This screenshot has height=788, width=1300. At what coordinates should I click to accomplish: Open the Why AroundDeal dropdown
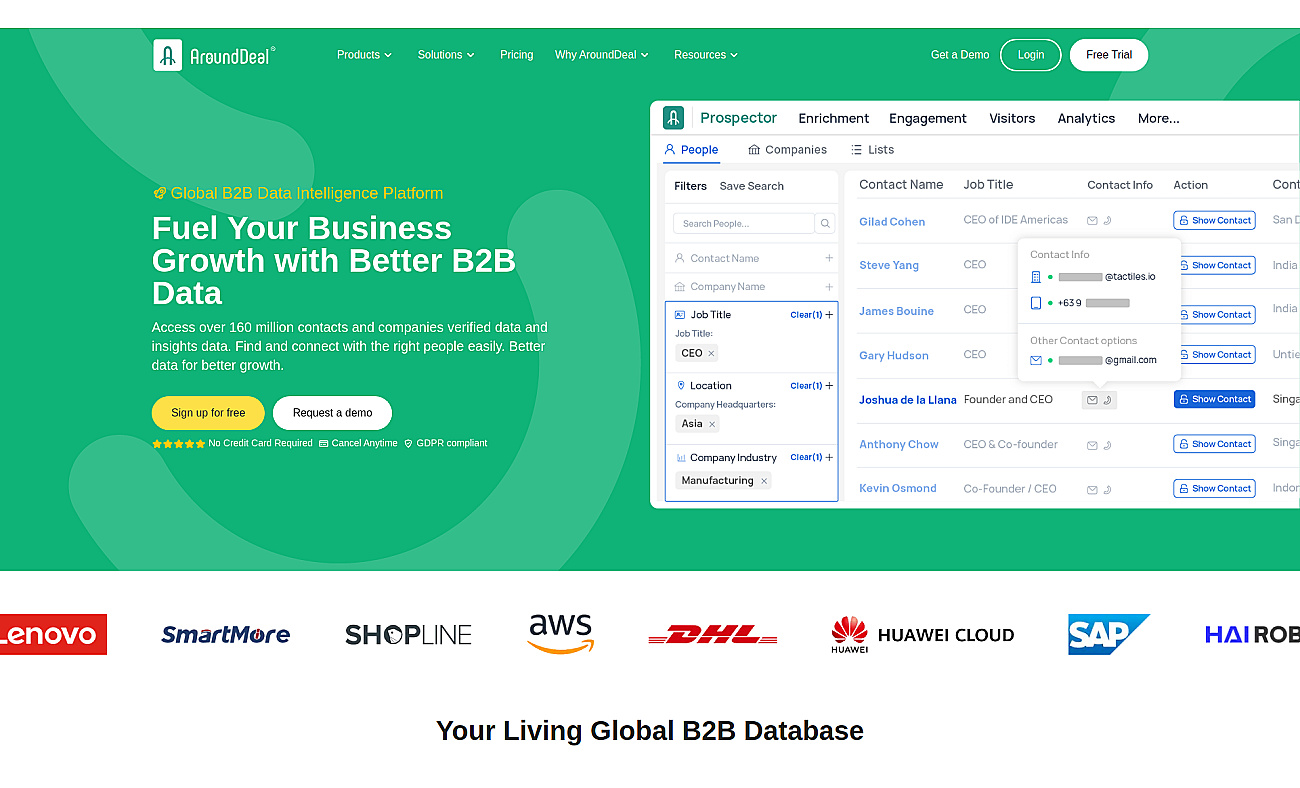[602, 55]
